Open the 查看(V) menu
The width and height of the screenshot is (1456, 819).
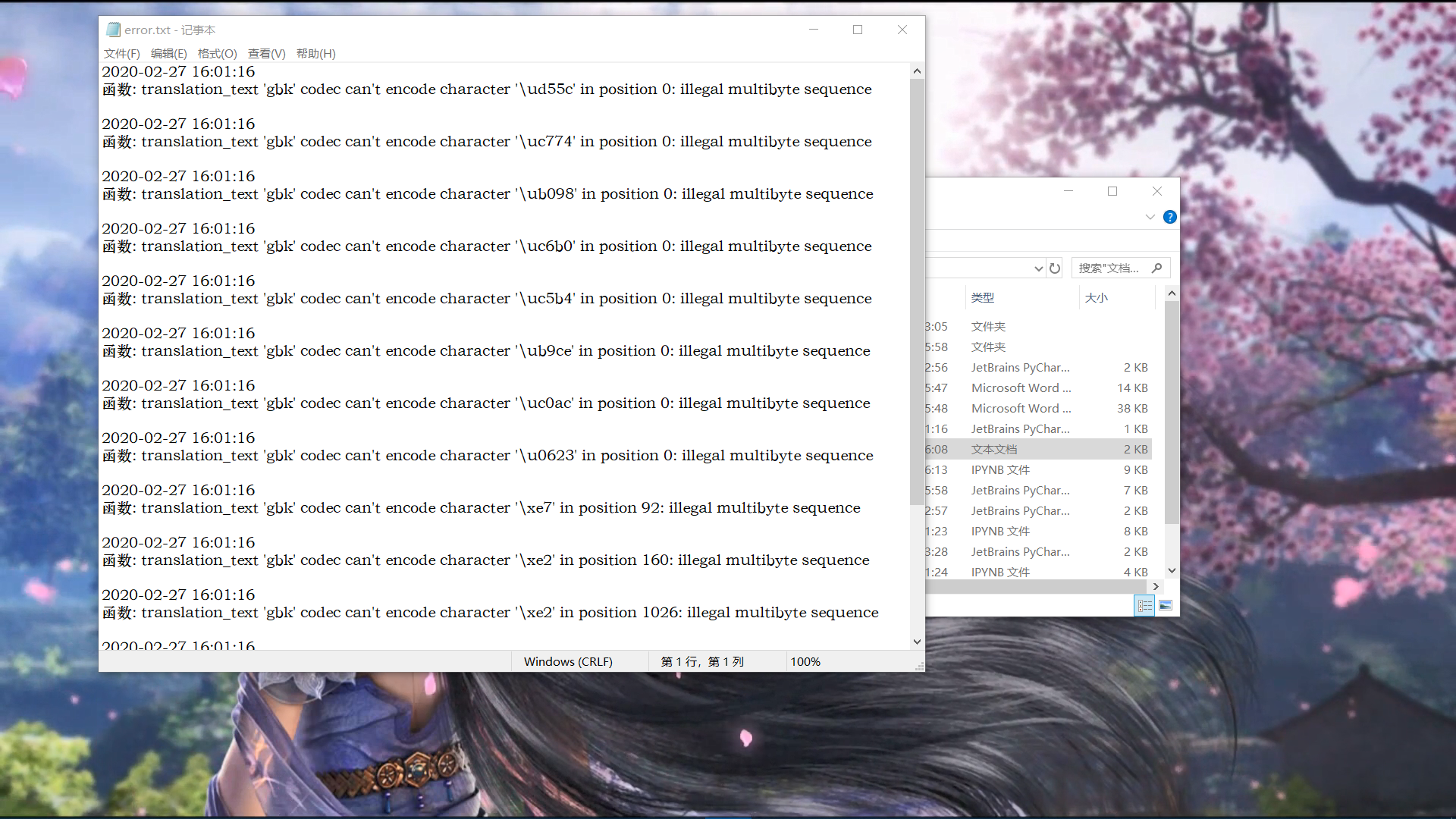(266, 53)
